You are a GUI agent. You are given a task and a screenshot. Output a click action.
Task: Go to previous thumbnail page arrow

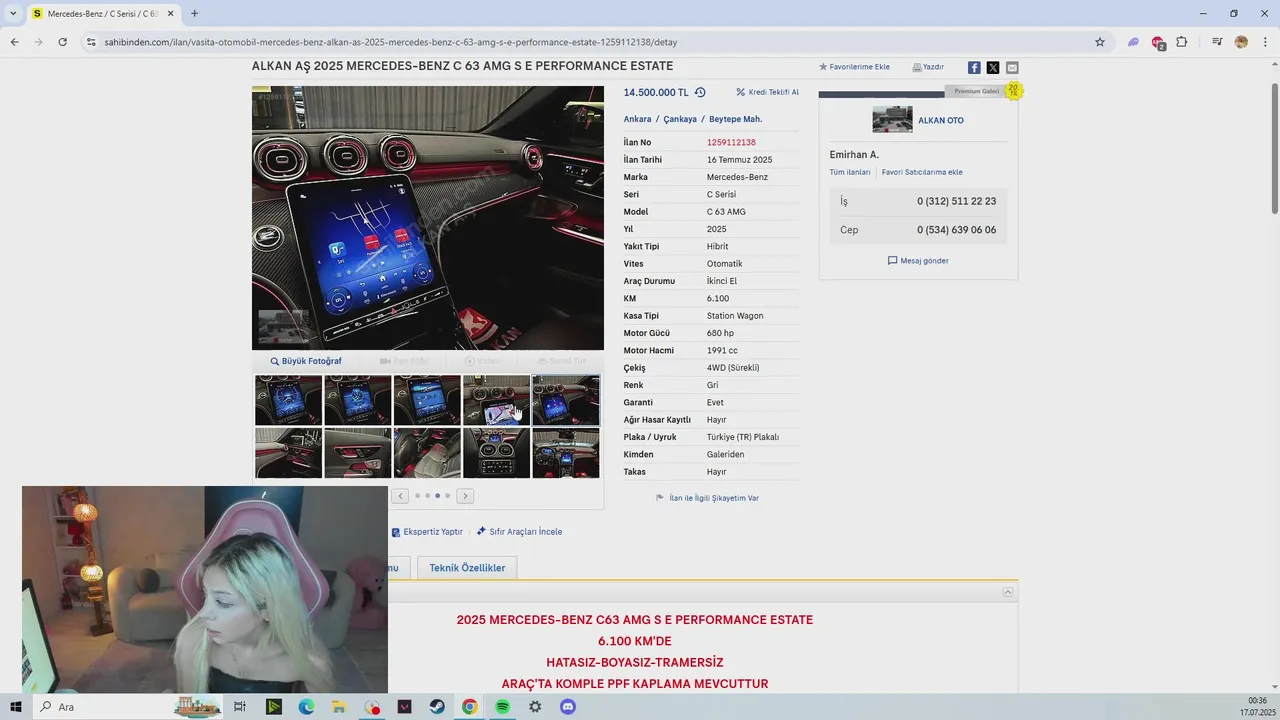401,496
